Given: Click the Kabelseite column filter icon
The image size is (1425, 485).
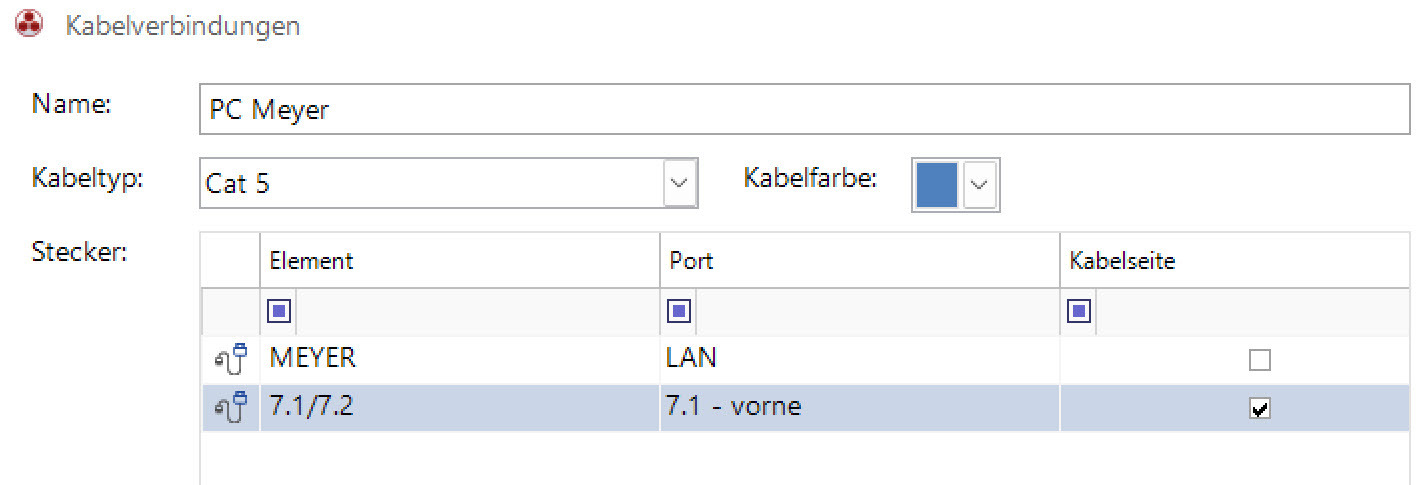Looking at the screenshot, I should pyautogui.click(x=1079, y=312).
